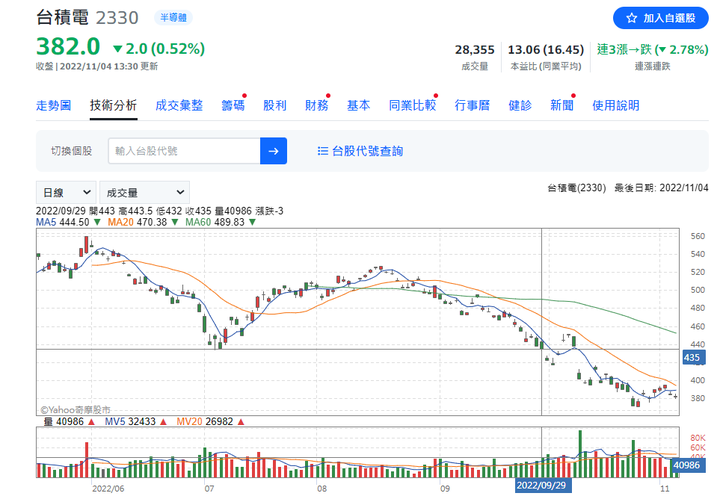Click the 435 price marker on price axis
Screen dimensions: 720x499
[x=692, y=358]
